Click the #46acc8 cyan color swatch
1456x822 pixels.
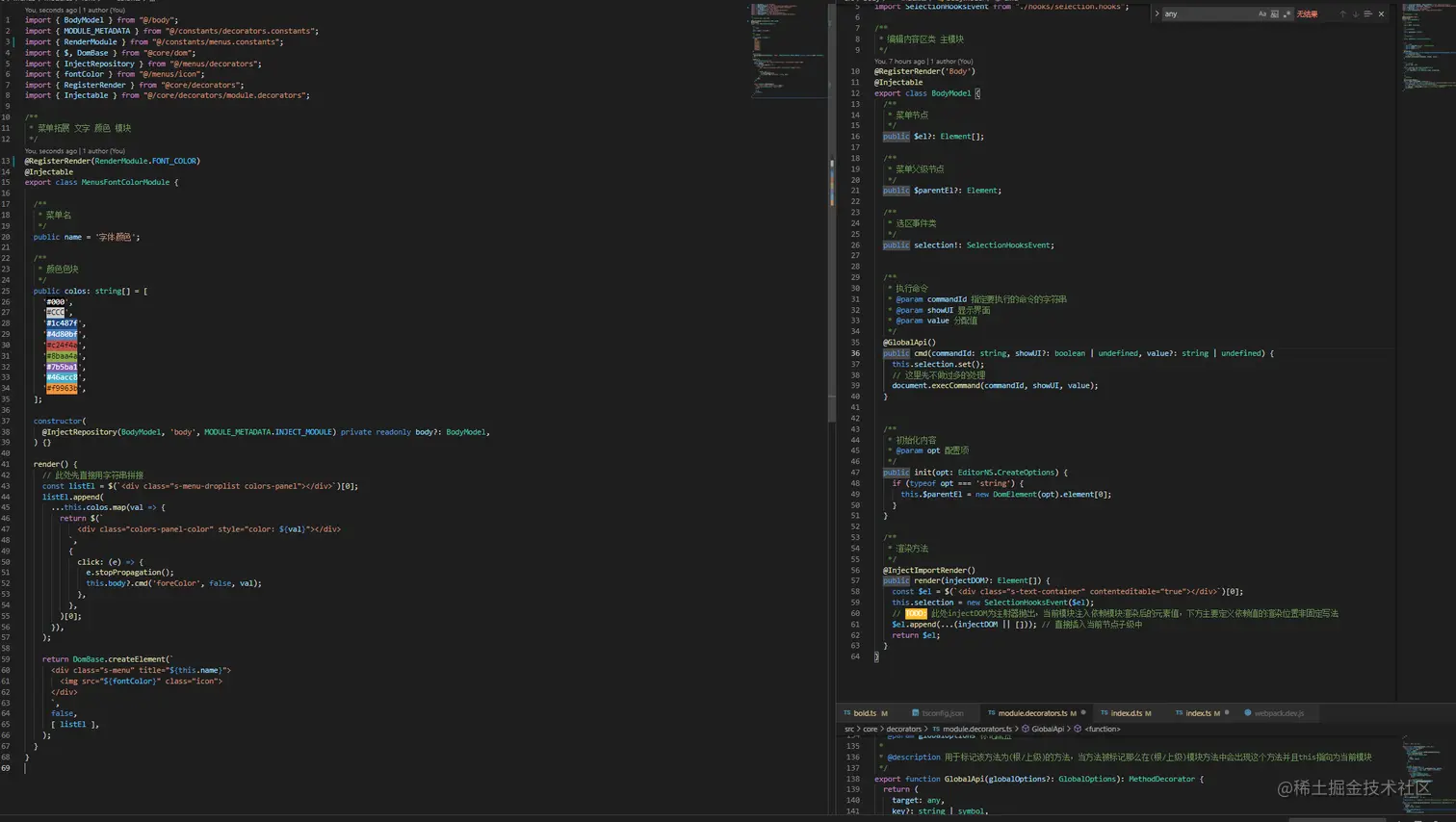62,377
